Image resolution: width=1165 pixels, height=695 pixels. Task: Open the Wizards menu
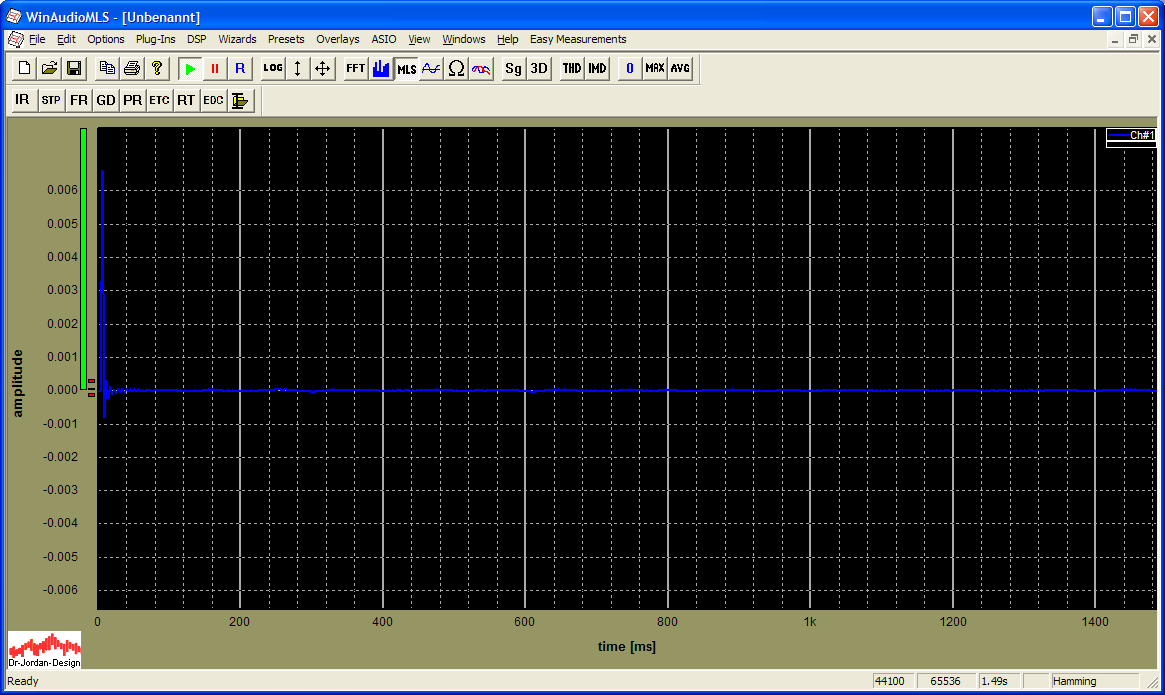(237, 40)
